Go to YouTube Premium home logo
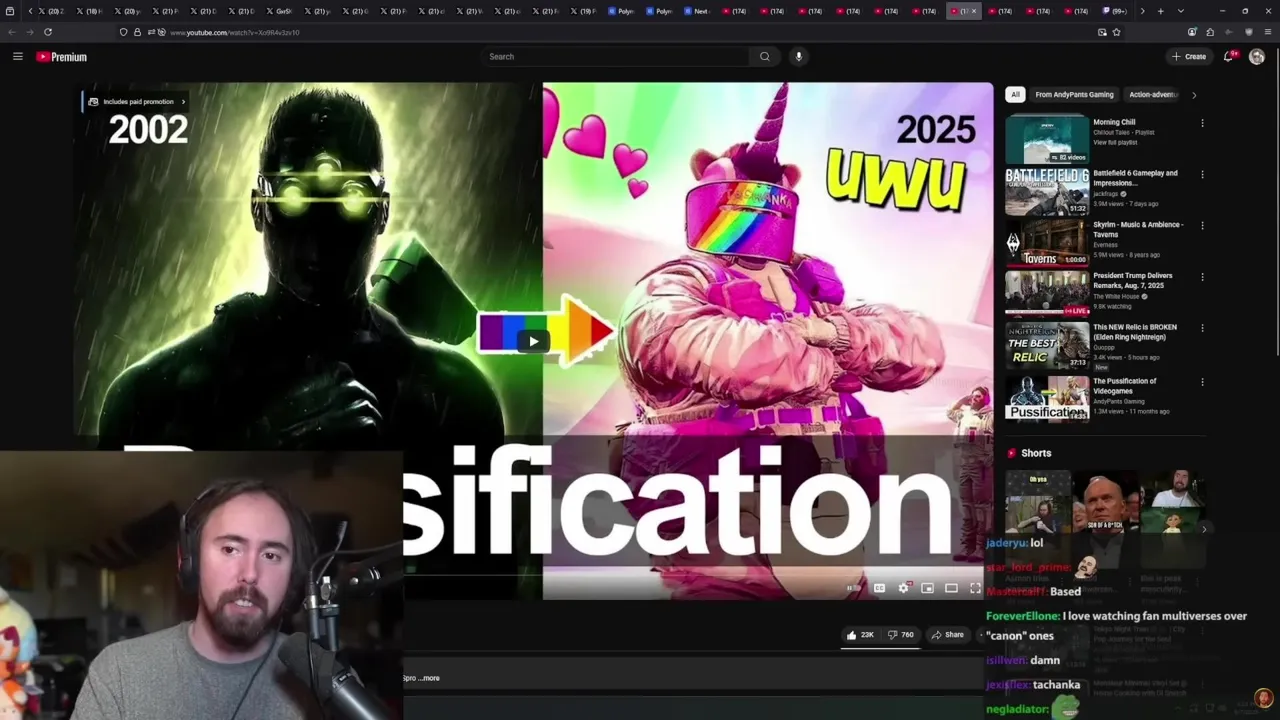The height and width of the screenshot is (720, 1280). 62,57
